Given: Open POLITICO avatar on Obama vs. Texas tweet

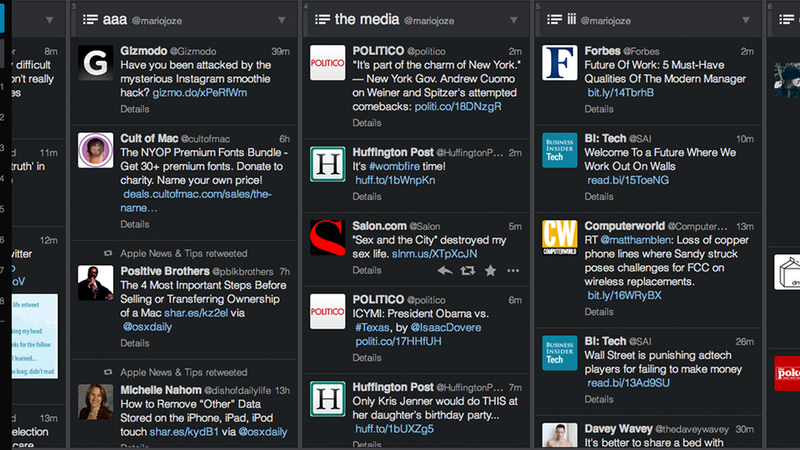Looking at the screenshot, I should click(328, 311).
